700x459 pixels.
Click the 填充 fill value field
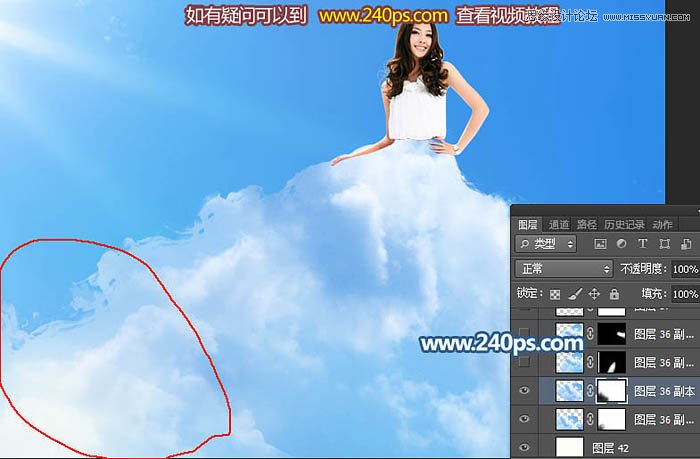coord(685,294)
